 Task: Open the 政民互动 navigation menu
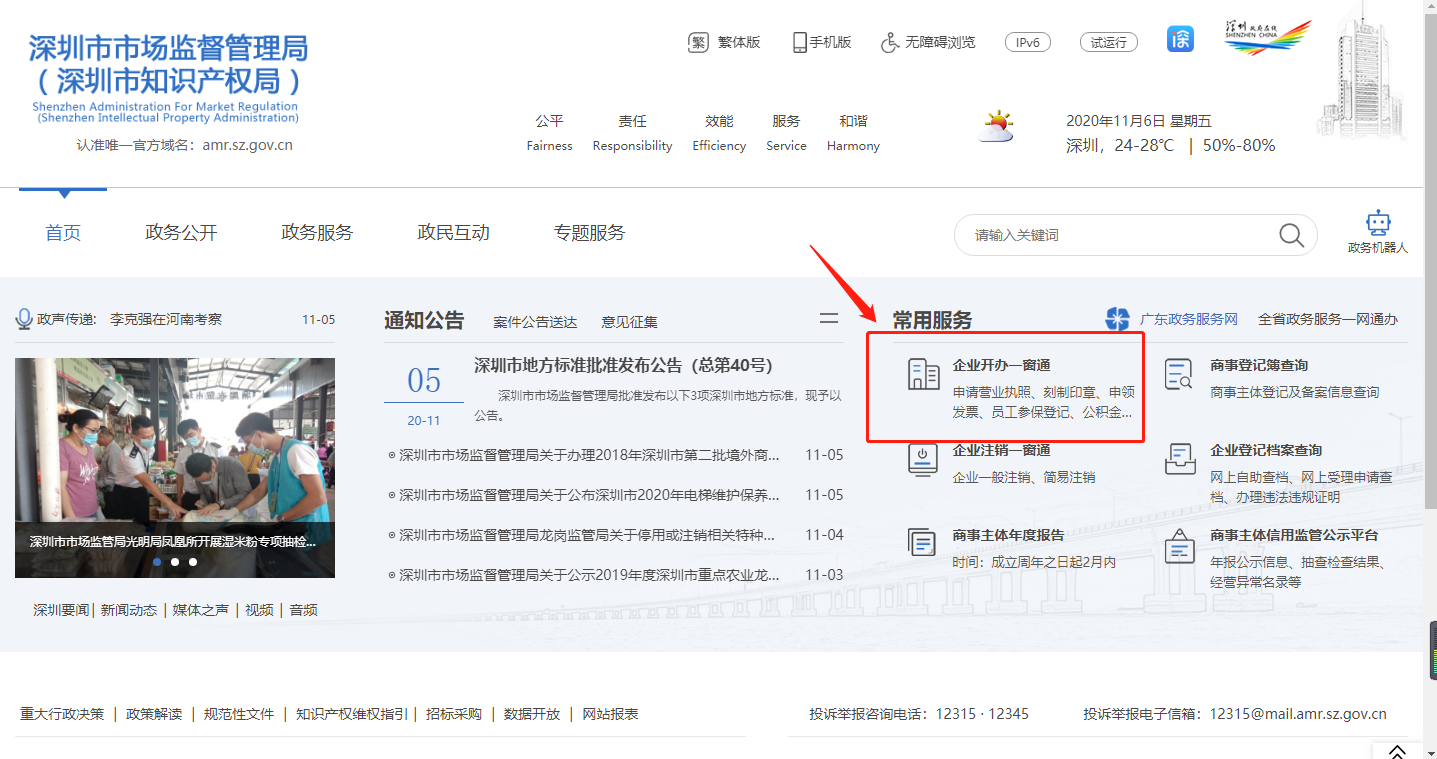click(x=452, y=232)
